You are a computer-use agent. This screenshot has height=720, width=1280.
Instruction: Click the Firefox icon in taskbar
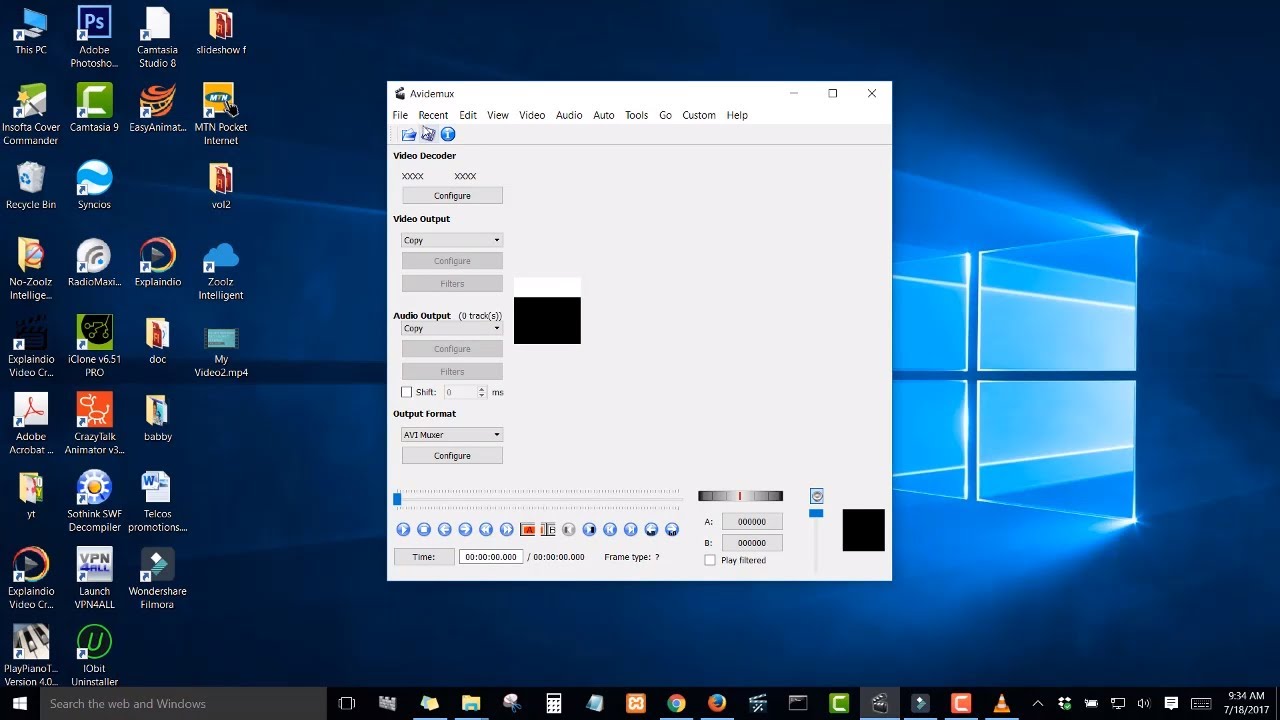tap(717, 704)
